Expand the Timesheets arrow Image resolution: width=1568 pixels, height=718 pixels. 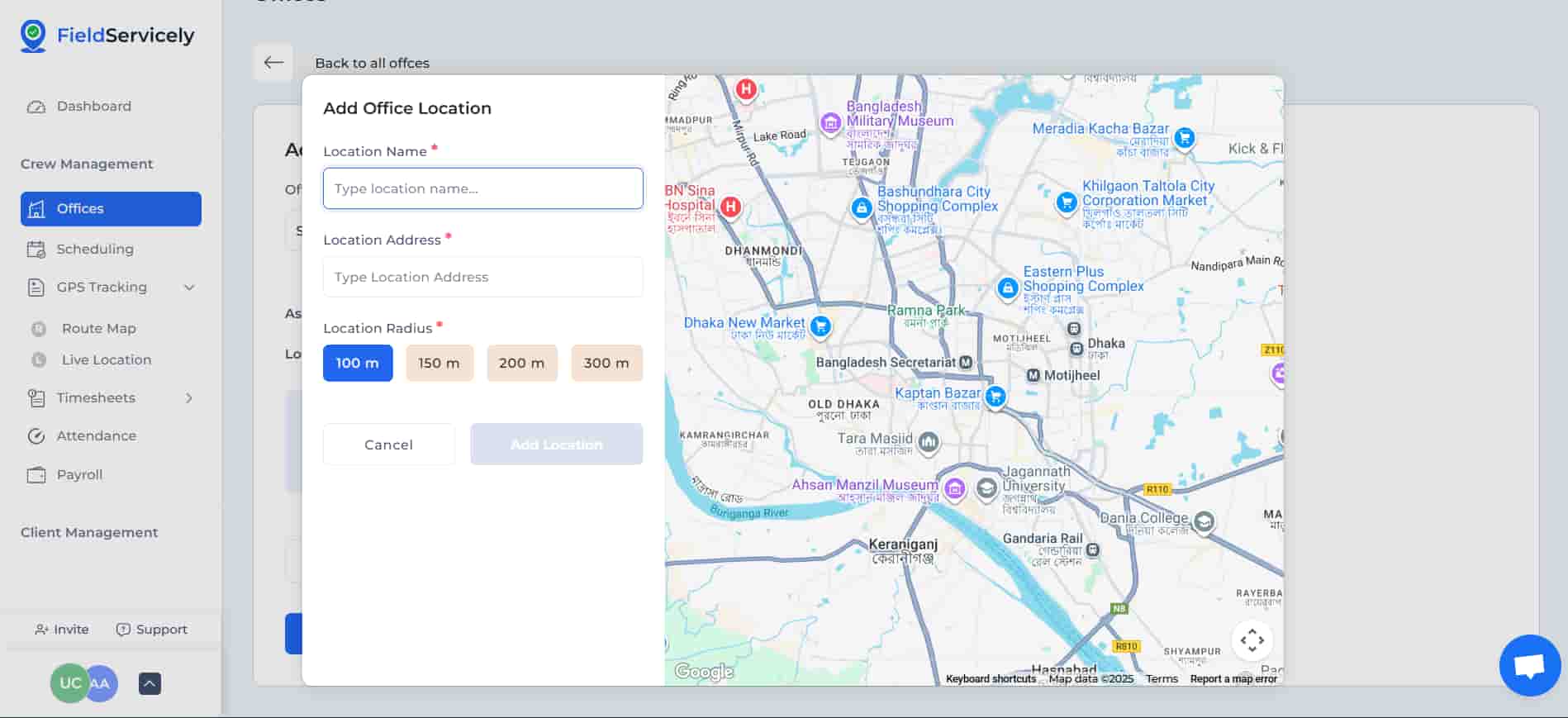[189, 398]
